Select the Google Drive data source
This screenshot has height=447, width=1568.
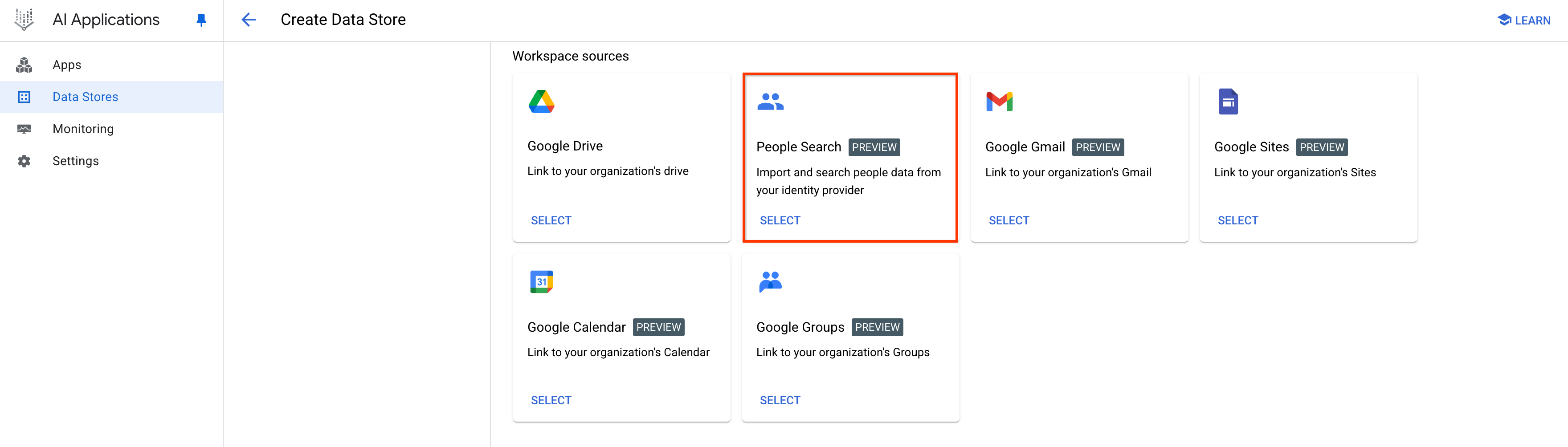pyautogui.click(x=551, y=220)
